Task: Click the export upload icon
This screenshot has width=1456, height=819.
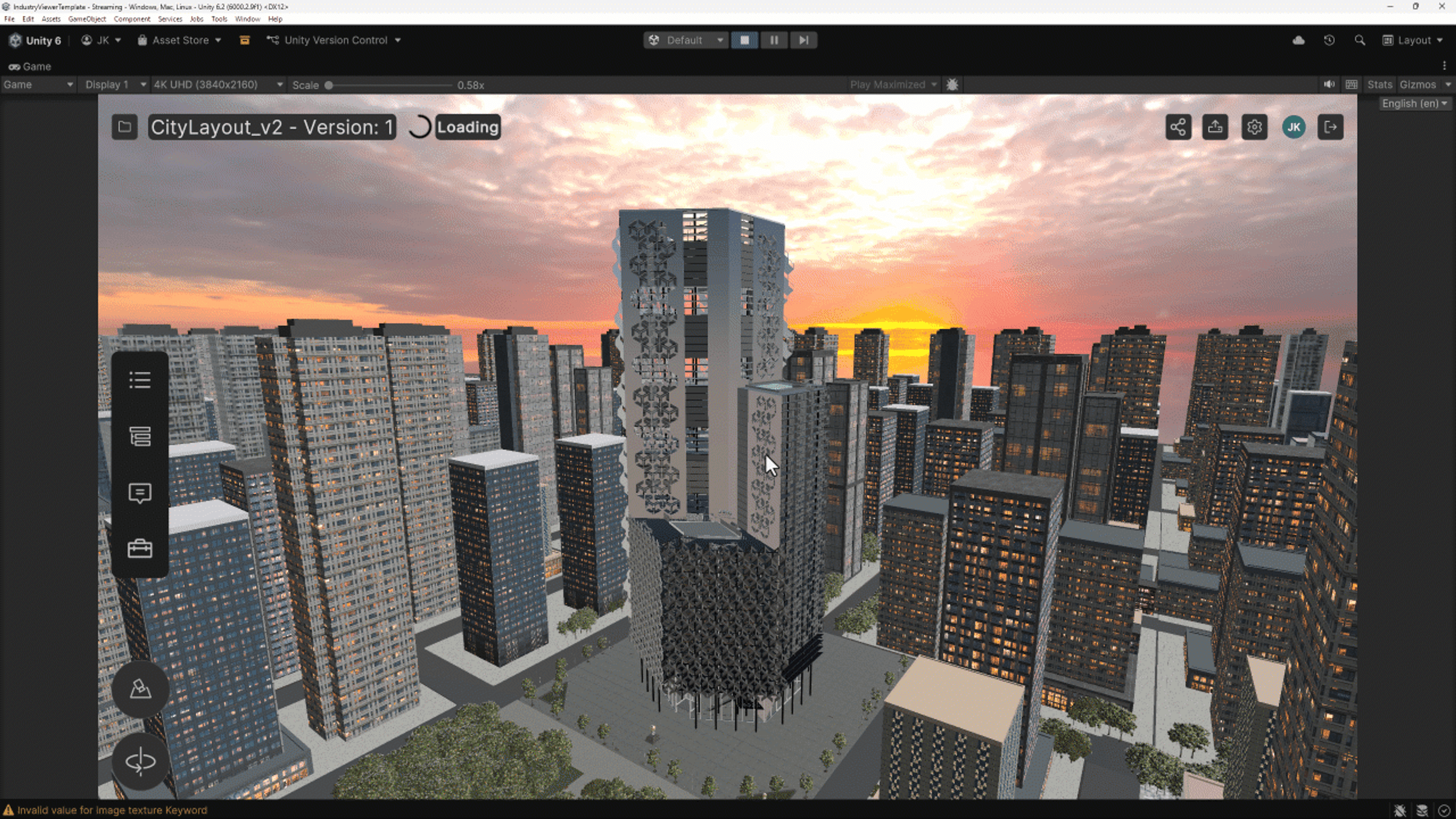Action: tap(1215, 127)
